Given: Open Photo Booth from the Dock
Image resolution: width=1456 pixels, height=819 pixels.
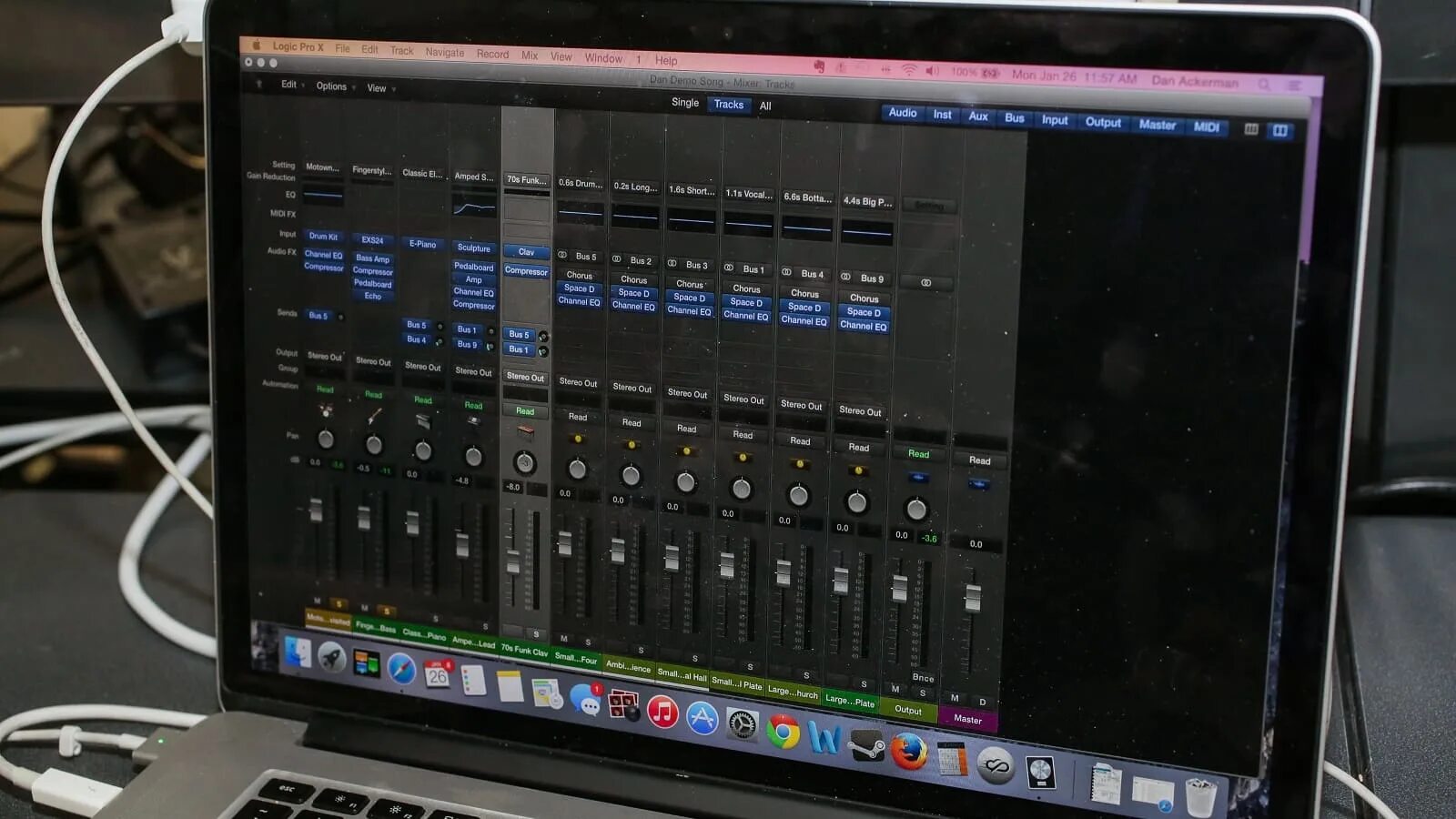Looking at the screenshot, I should click(x=623, y=705).
